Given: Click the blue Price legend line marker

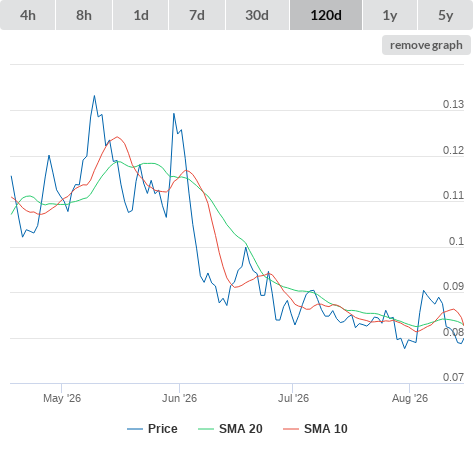Looking at the screenshot, I should click(x=135, y=429).
